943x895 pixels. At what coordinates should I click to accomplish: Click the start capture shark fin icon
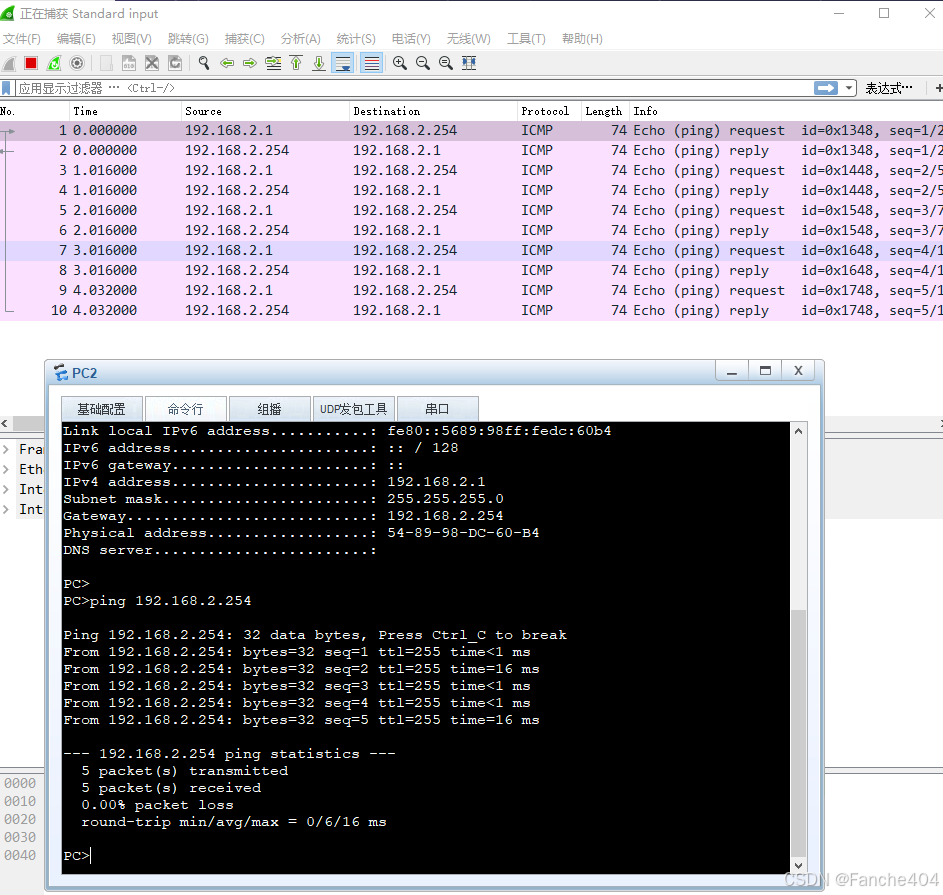(9, 63)
